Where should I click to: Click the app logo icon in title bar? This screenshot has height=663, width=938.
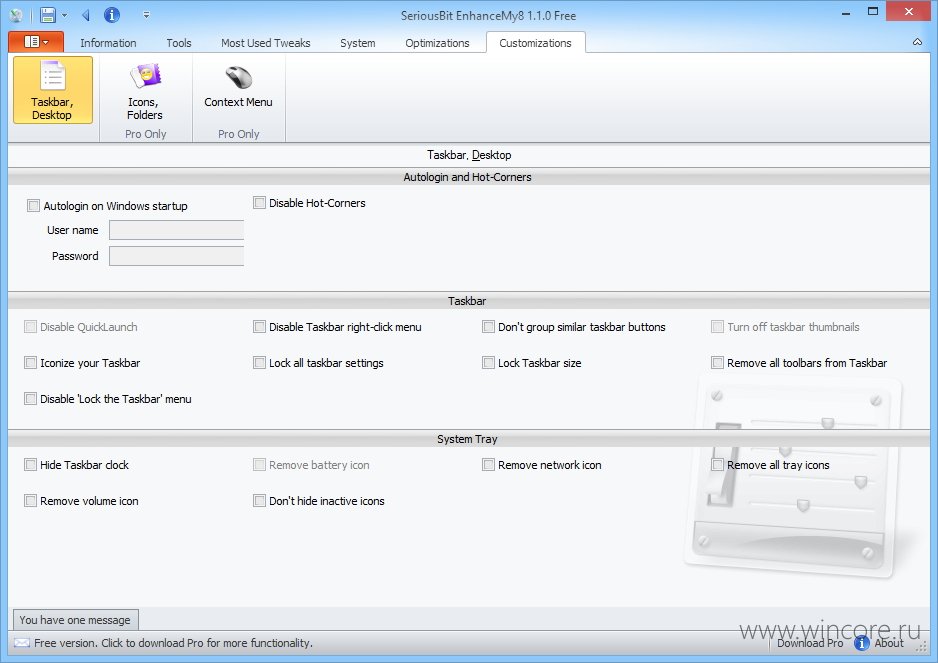(16, 15)
